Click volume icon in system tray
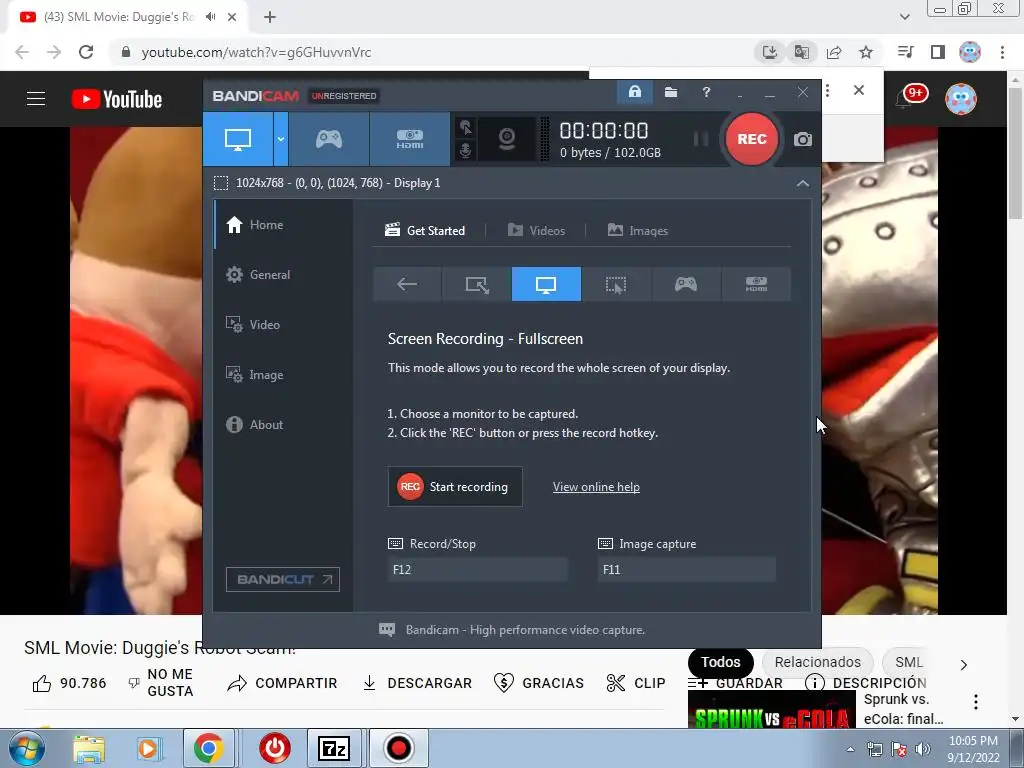This screenshot has width=1024, height=768. [923, 749]
